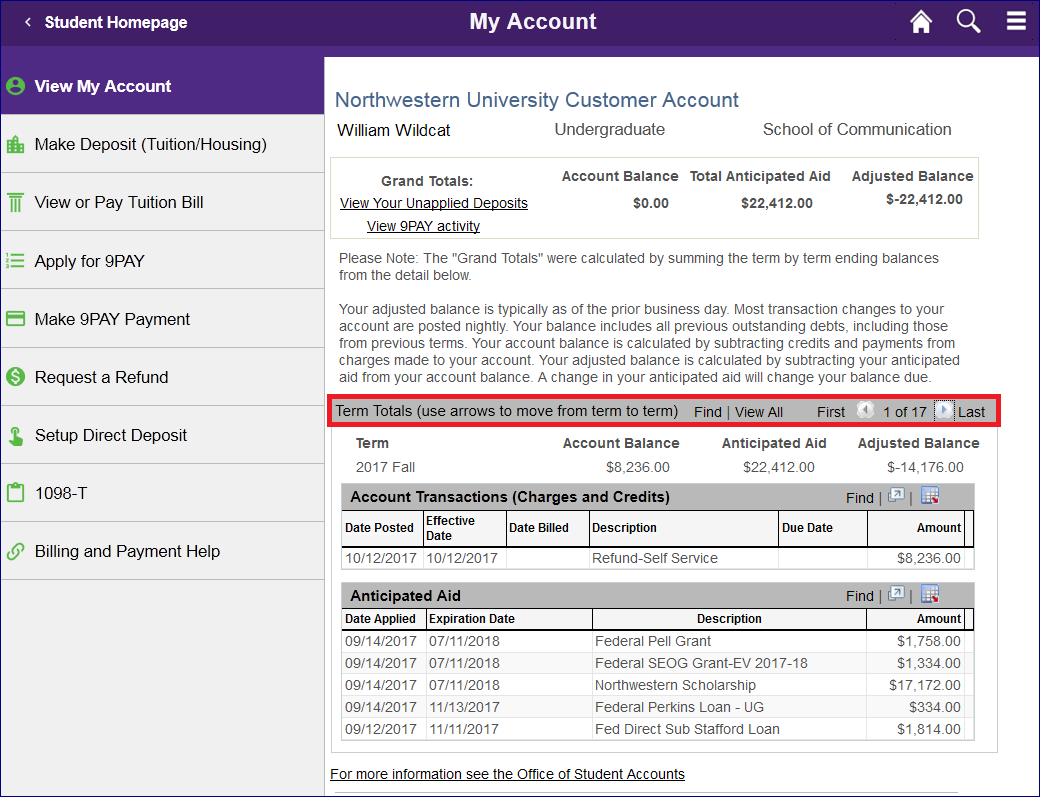Click the 09/12/2017 date applied
This screenshot has width=1040, height=797.
[x=381, y=729]
